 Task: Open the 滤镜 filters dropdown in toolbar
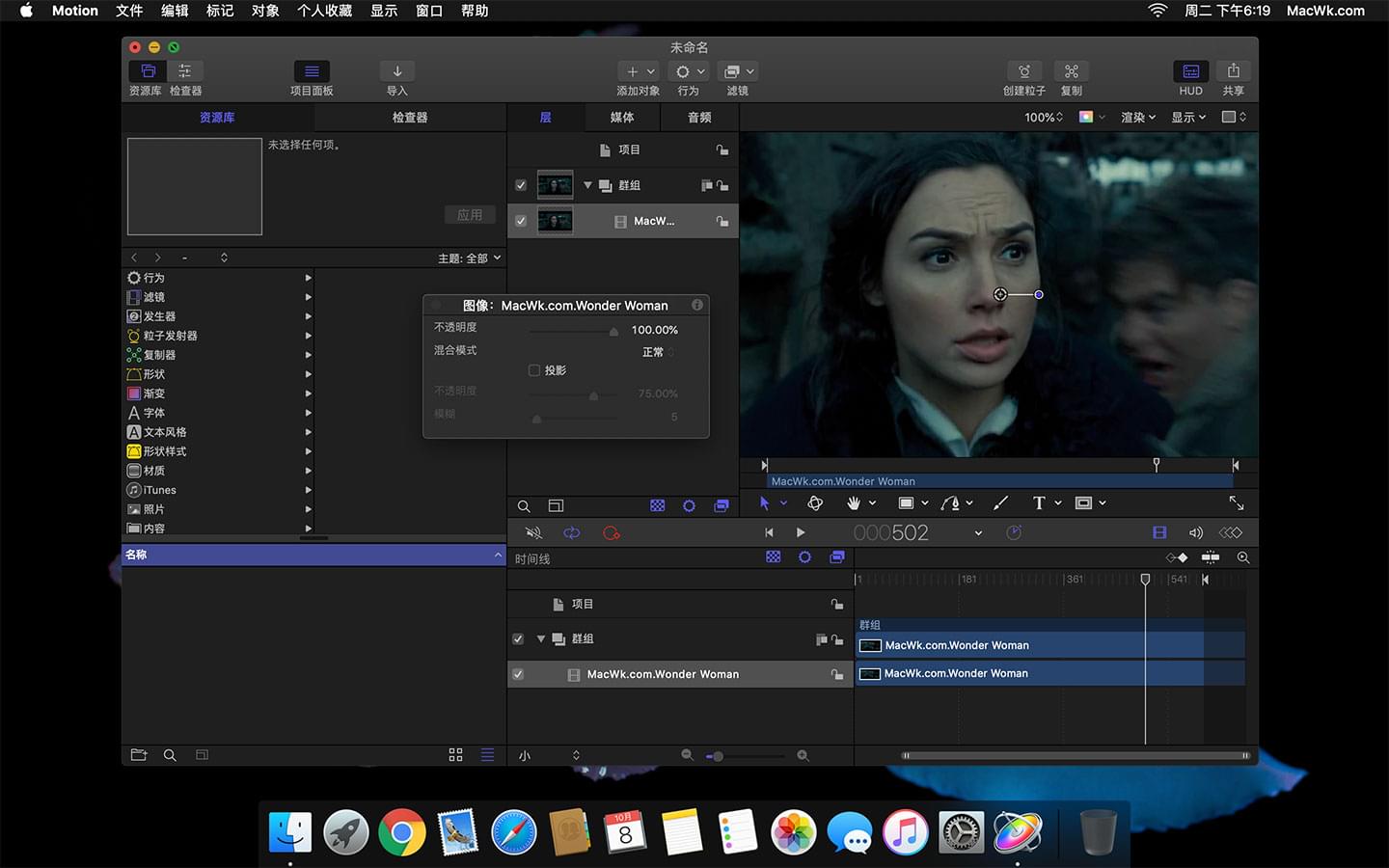(x=738, y=71)
